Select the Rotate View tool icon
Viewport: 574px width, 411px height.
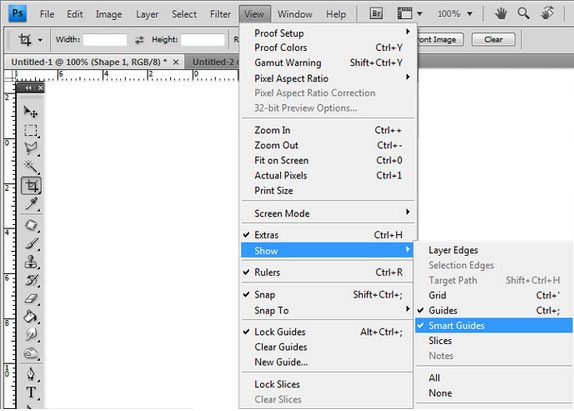547,14
